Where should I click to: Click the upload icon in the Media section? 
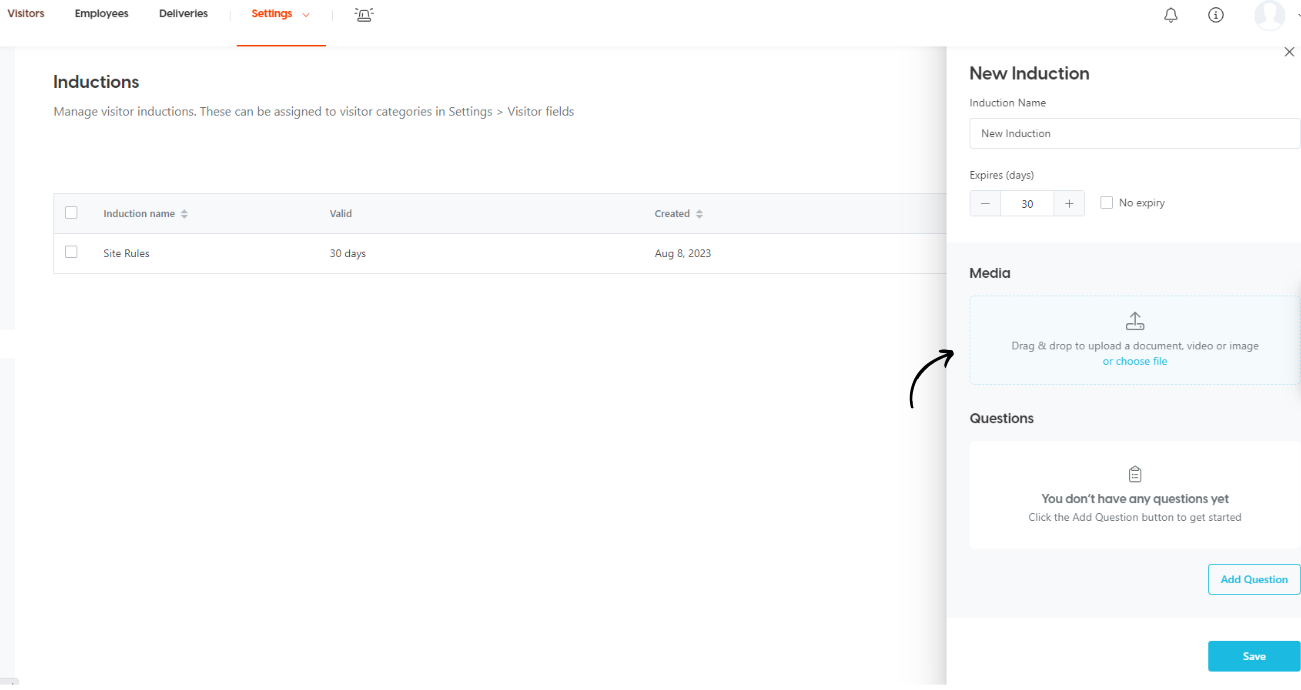click(1134, 320)
